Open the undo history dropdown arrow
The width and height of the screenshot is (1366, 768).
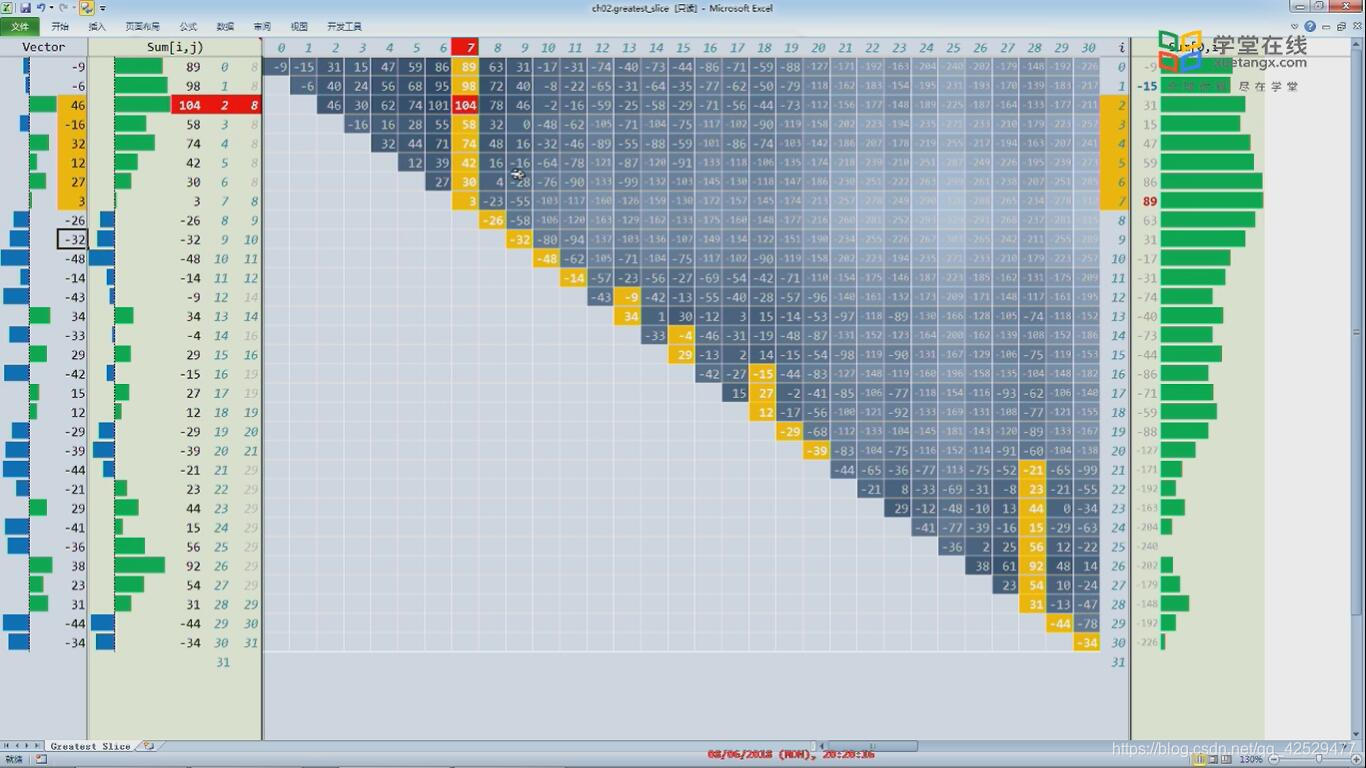[51, 8]
